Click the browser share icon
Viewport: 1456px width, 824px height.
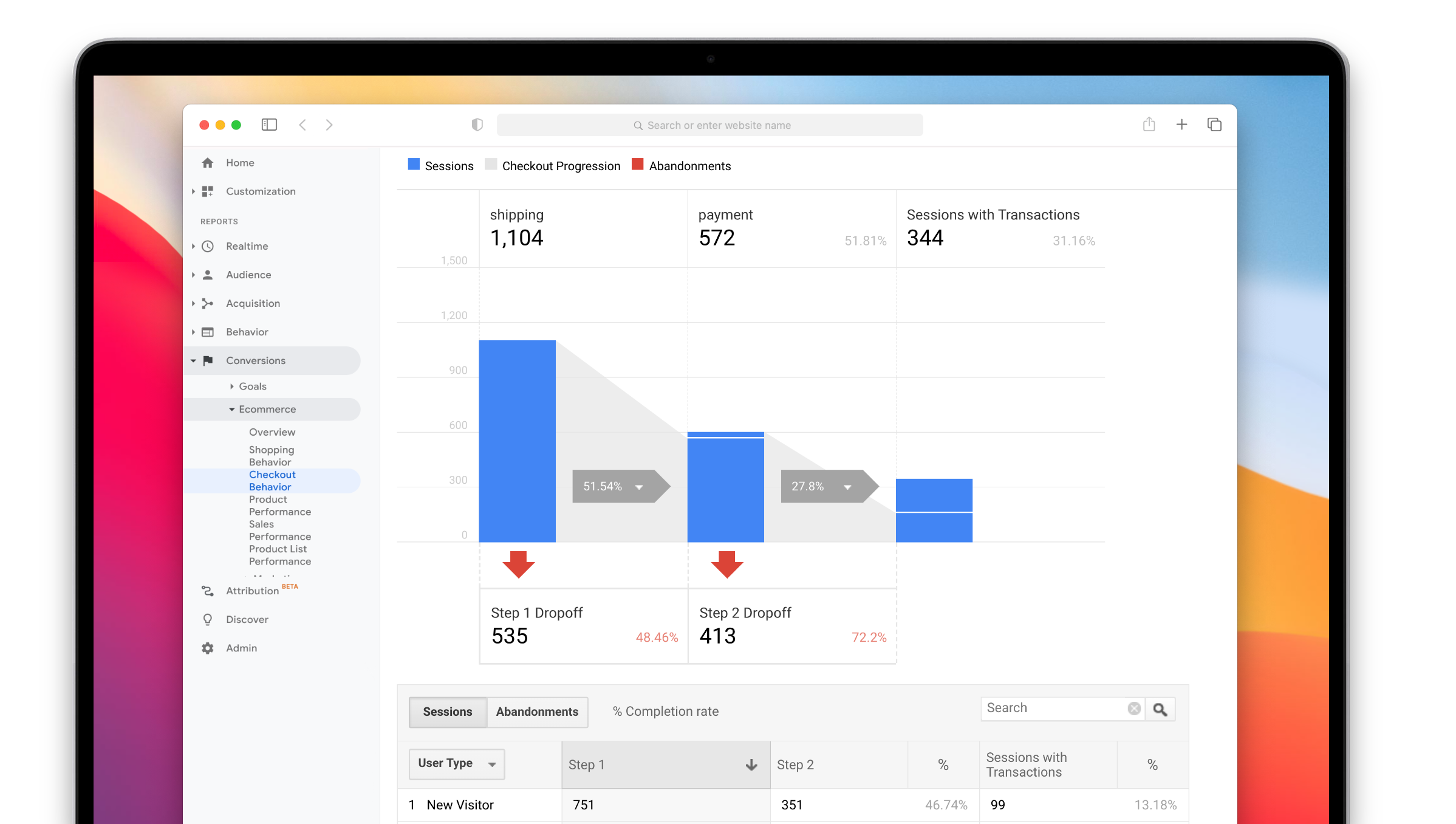tap(1149, 124)
